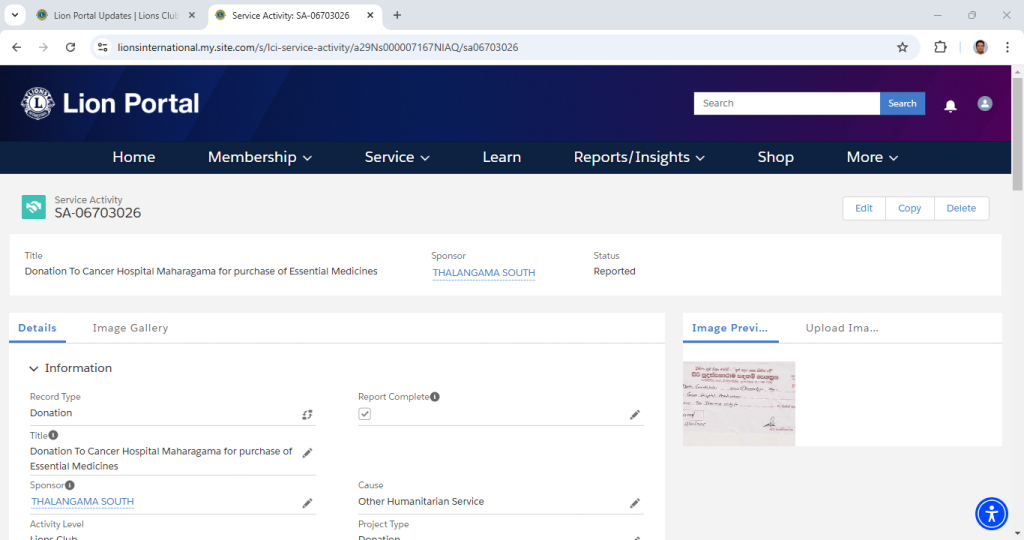Image resolution: width=1024 pixels, height=540 pixels.
Task: Click the browser address bar URL
Action: [317, 47]
